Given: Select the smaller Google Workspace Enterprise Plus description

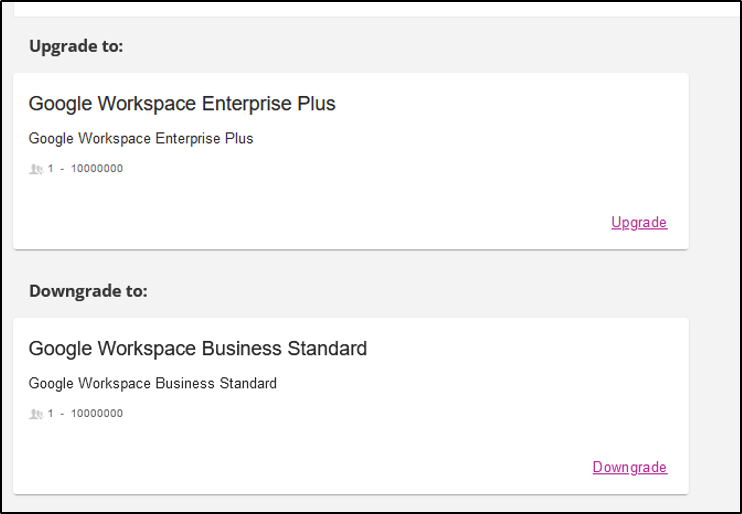Looking at the screenshot, I should pyautogui.click(x=141, y=139).
